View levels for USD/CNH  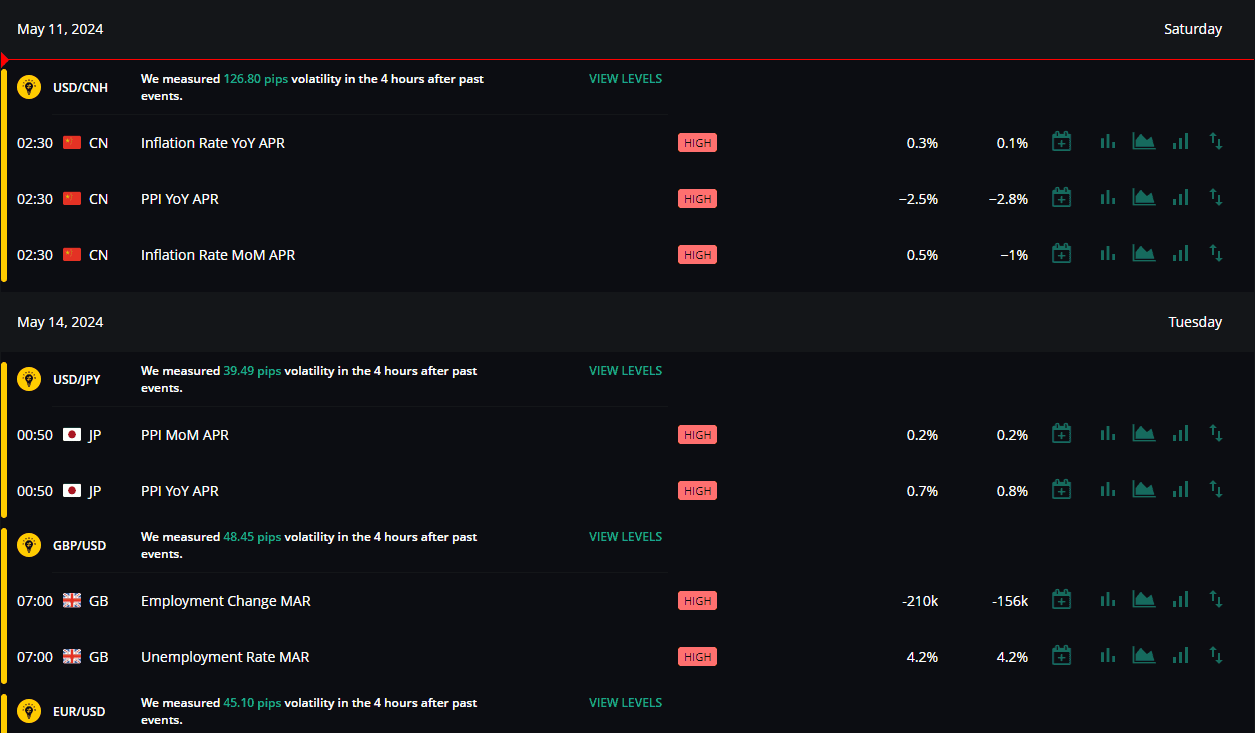(625, 79)
